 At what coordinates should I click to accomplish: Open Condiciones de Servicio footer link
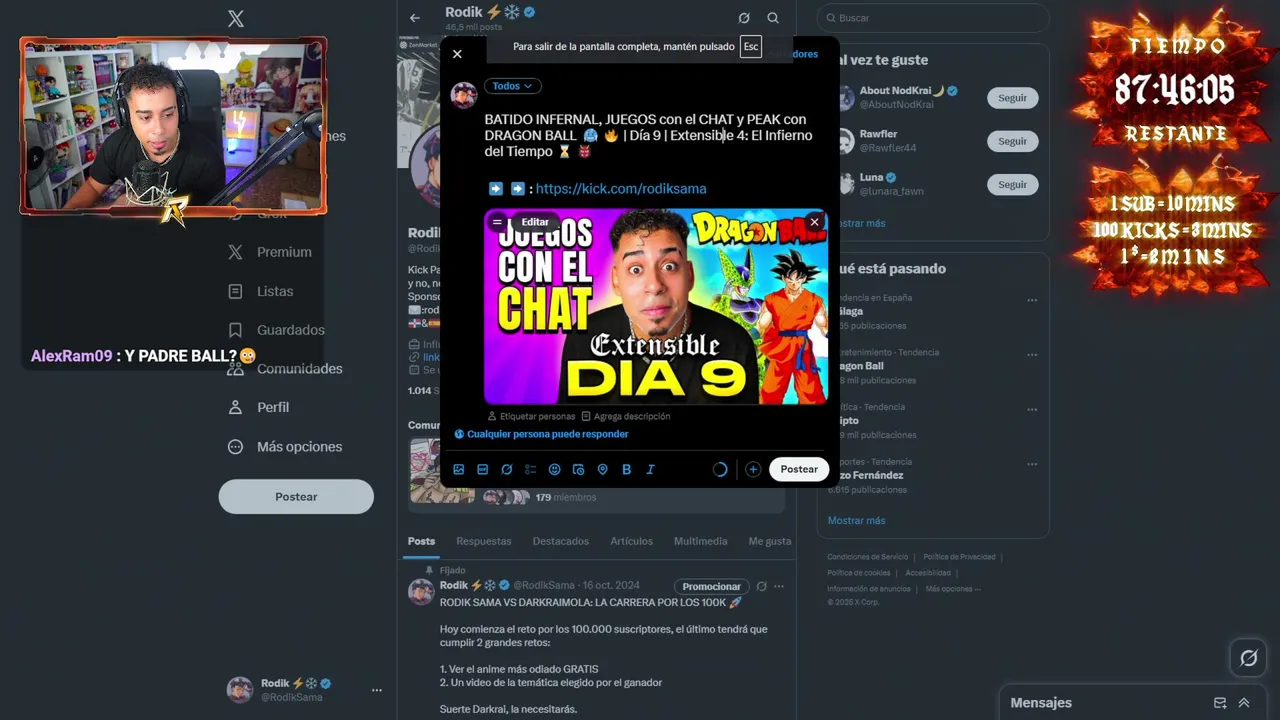pyautogui.click(x=867, y=557)
